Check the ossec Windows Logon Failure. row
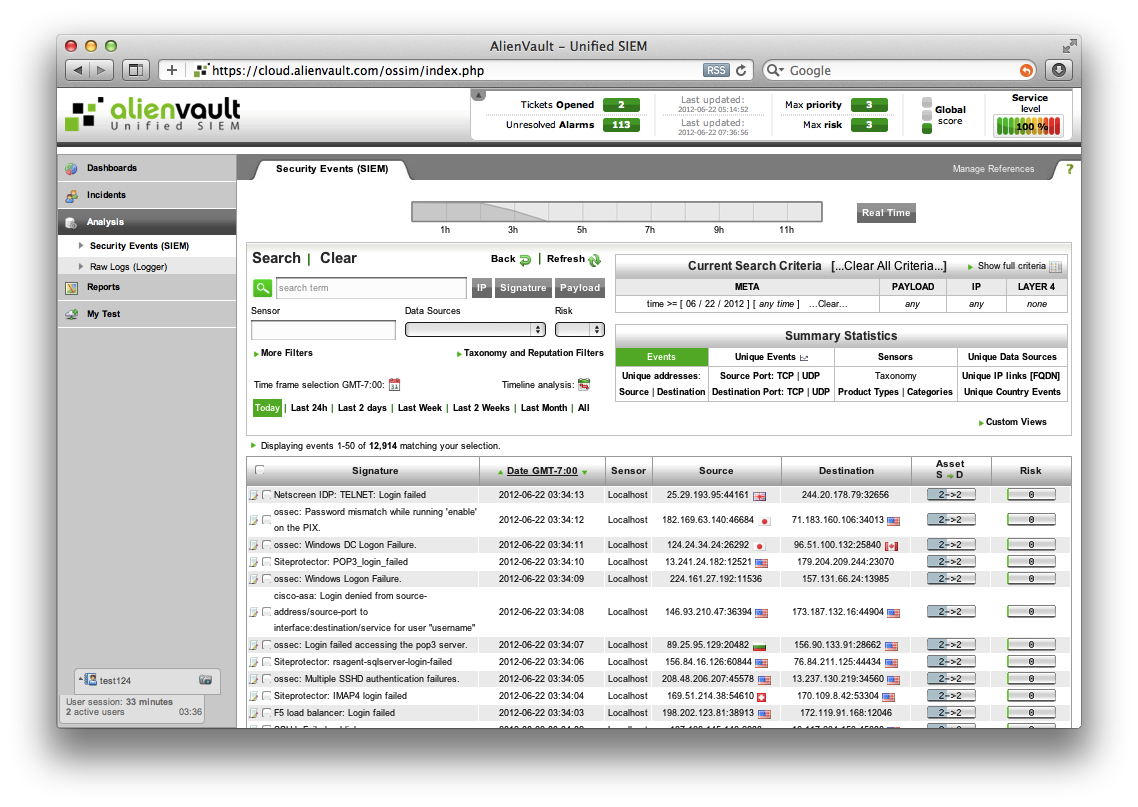The image size is (1138, 807). coord(266,579)
